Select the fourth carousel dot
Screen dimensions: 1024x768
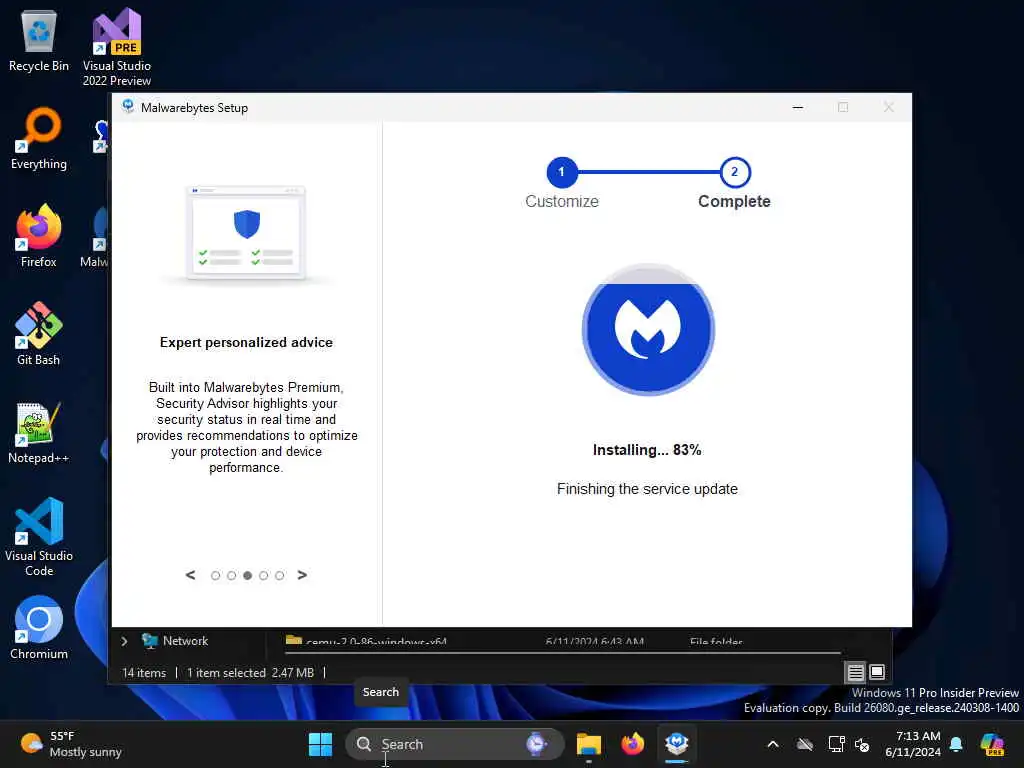click(263, 575)
